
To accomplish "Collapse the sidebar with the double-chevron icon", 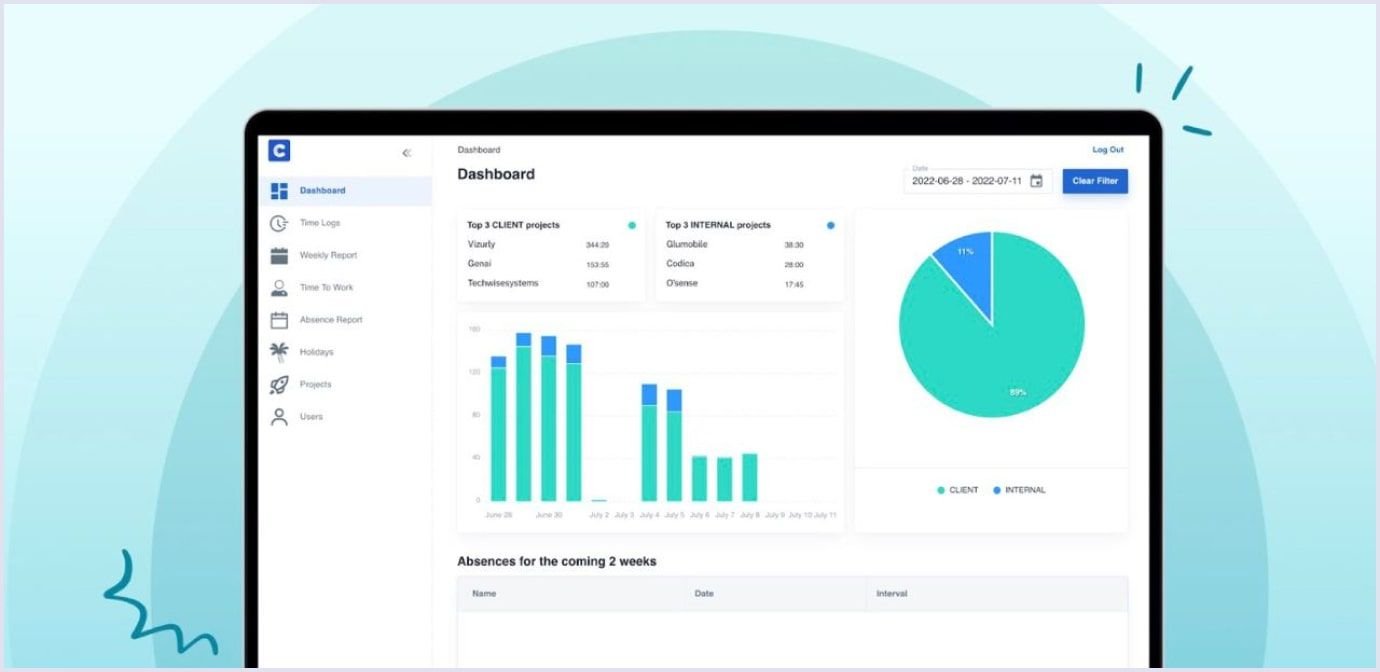I will 406,153.
